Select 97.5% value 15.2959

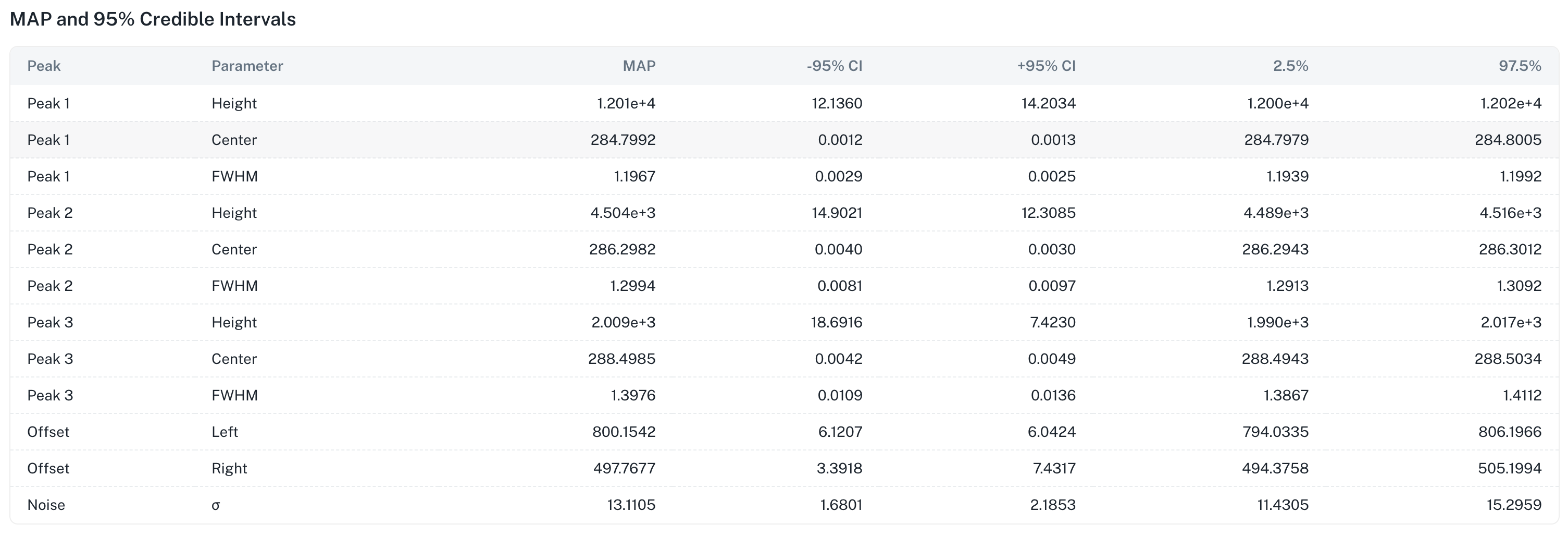tap(1514, 506)
